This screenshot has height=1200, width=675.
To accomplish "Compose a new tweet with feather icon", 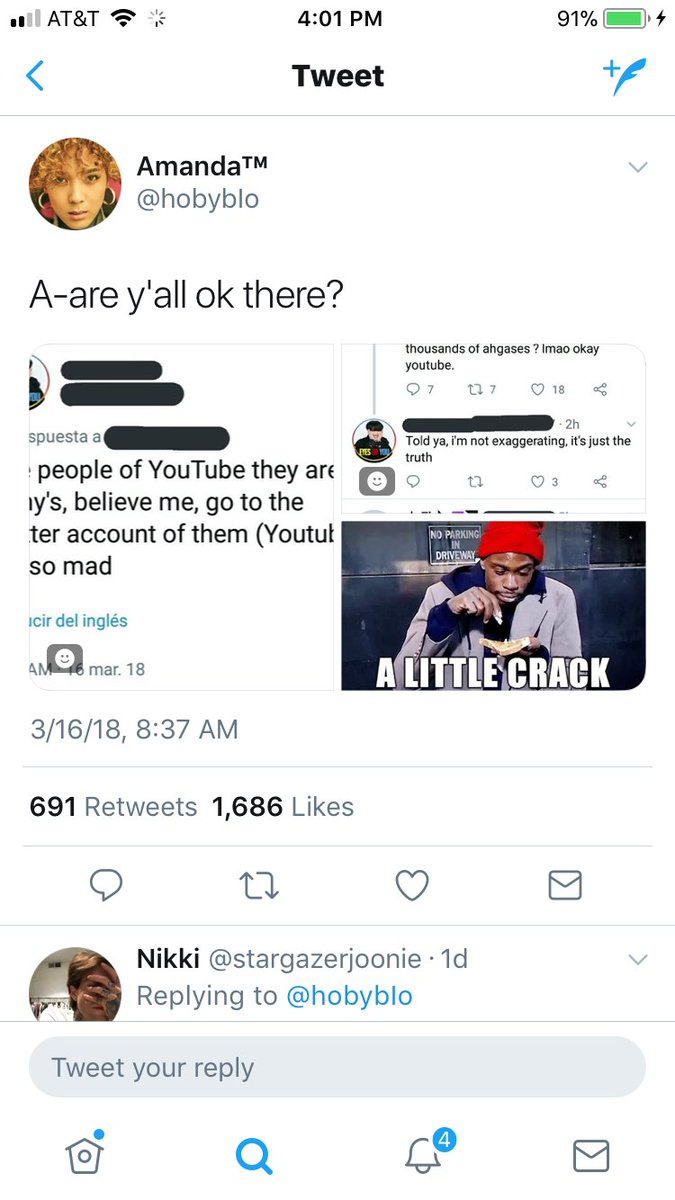I will click(624, 76).
